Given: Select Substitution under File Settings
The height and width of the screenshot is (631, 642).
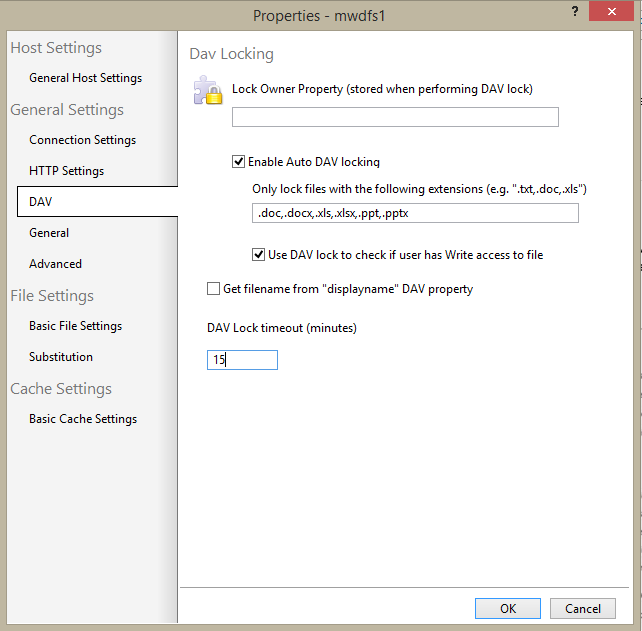Looking at the screenshot, I should (61, 357).
